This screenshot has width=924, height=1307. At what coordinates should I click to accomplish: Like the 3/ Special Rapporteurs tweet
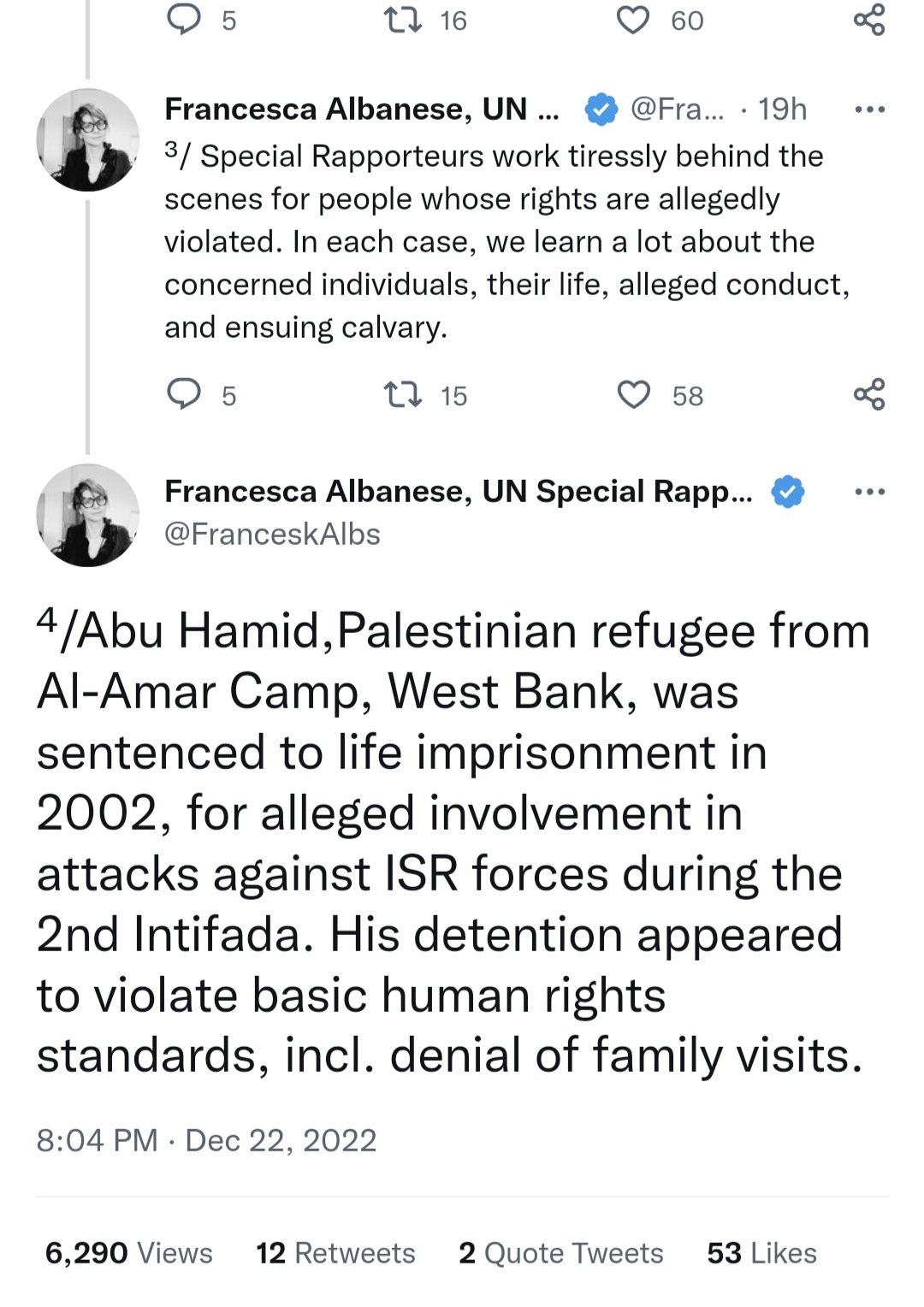(634, 394)
